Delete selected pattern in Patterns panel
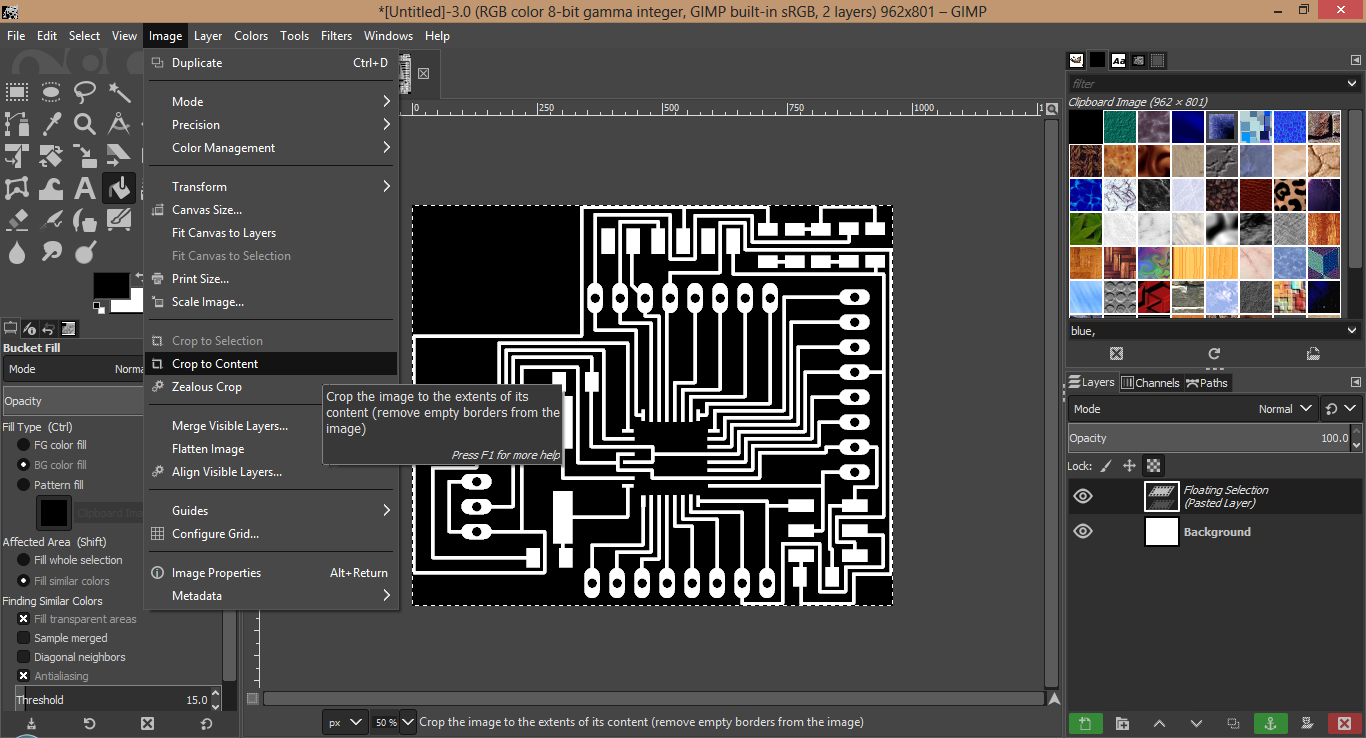The height and width of the screenshot is (738, 1366). [1117, 353]
